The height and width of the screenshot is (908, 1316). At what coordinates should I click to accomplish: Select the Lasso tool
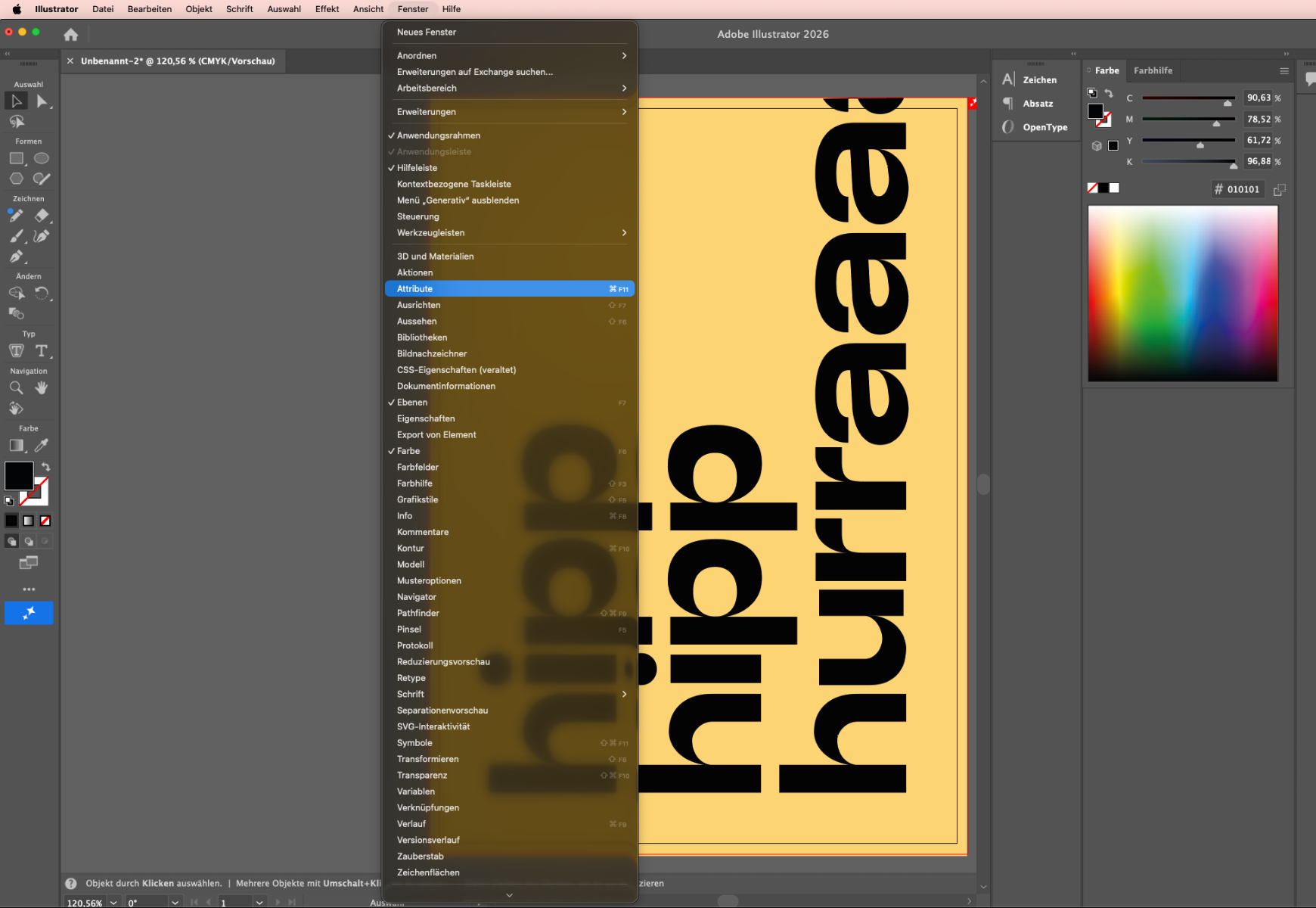pos(17,121)
